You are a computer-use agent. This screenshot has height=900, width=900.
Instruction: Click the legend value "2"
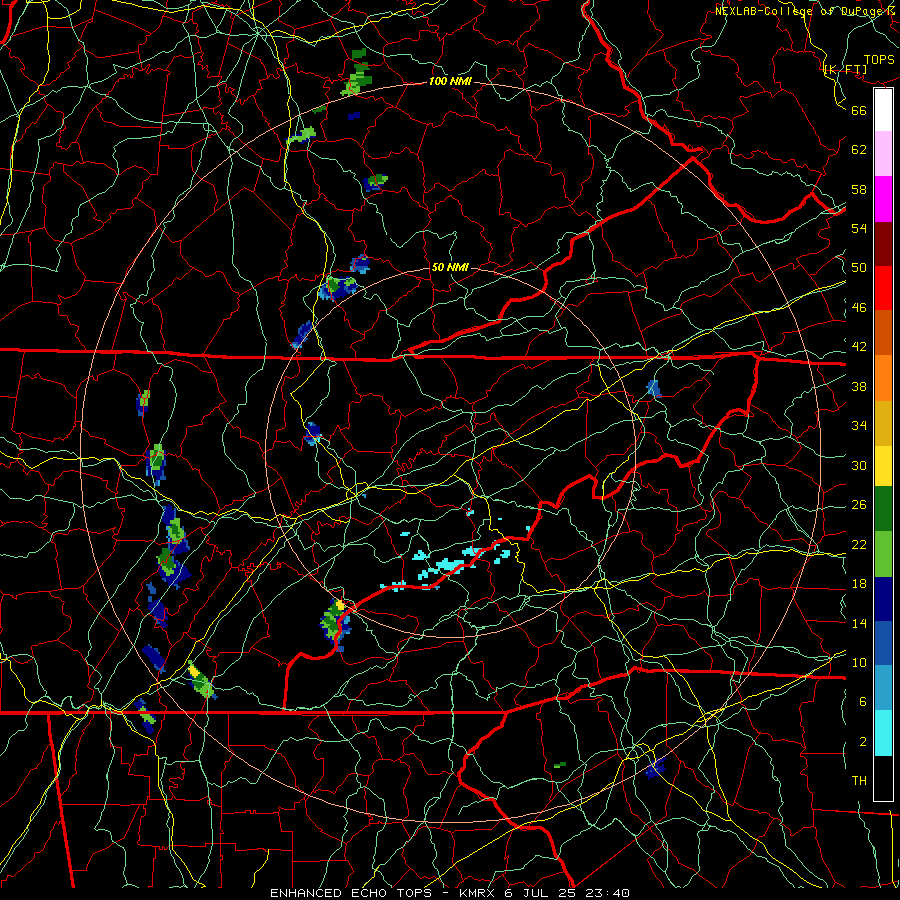pyautogui.click(x=863, y=742)
